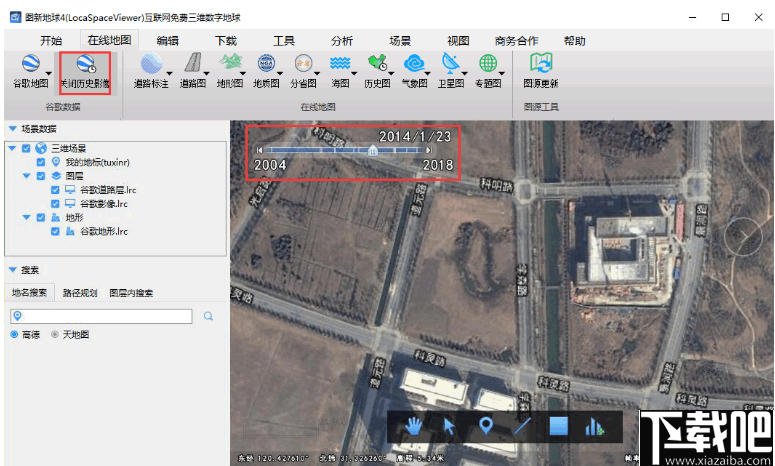Click the place name search input field

pyautogui.click(x=101, y=316)
